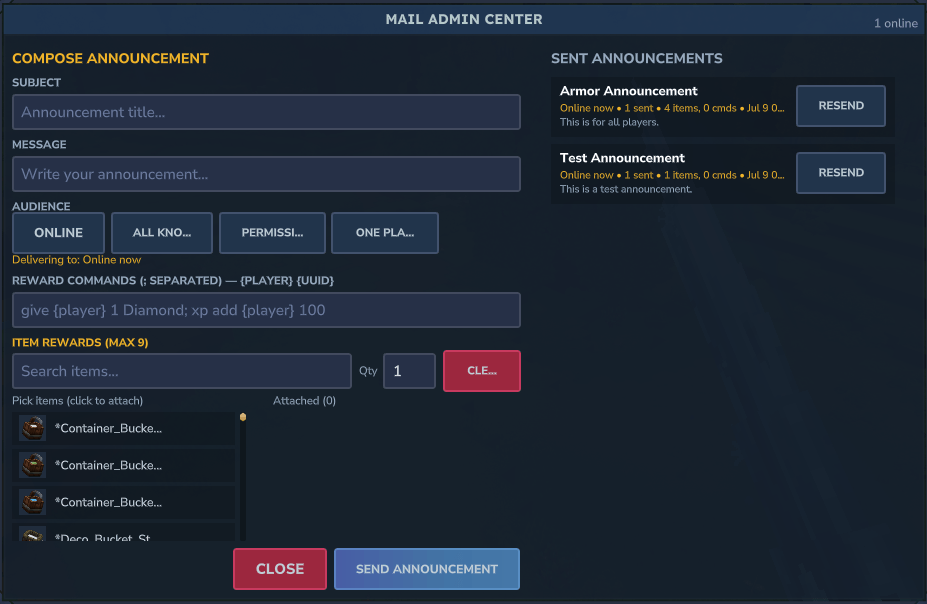Click the Search items field
The image size is (927, 604).
(x=181, y=371)
